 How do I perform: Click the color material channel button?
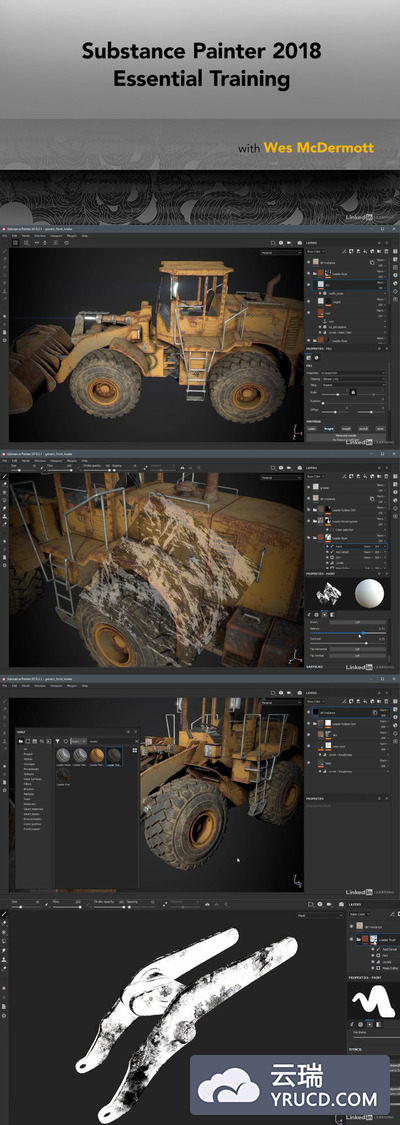pos(312,428)
